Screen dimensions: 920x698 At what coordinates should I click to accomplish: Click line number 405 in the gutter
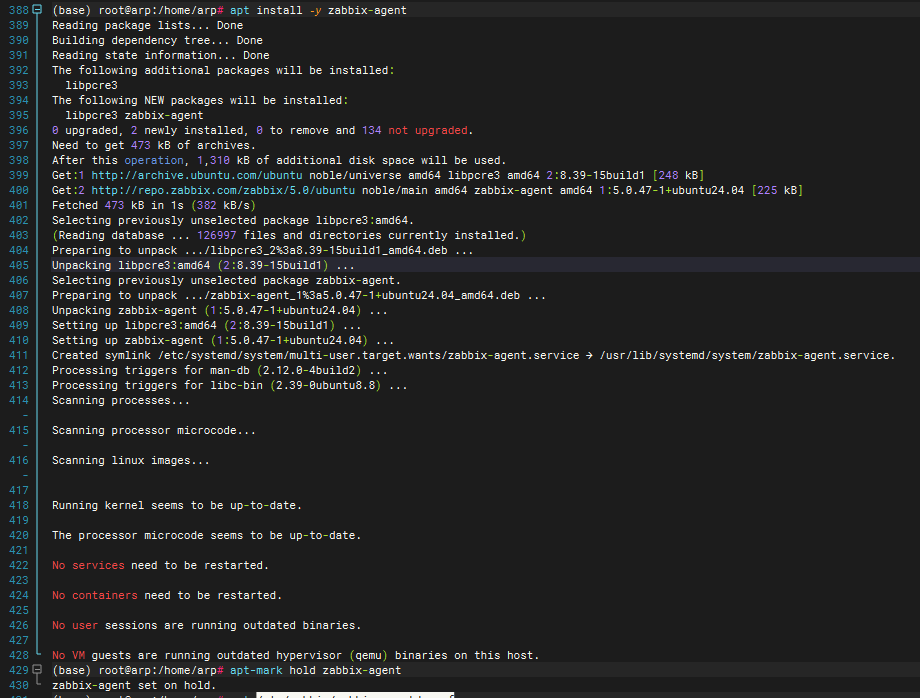(19, 265)
